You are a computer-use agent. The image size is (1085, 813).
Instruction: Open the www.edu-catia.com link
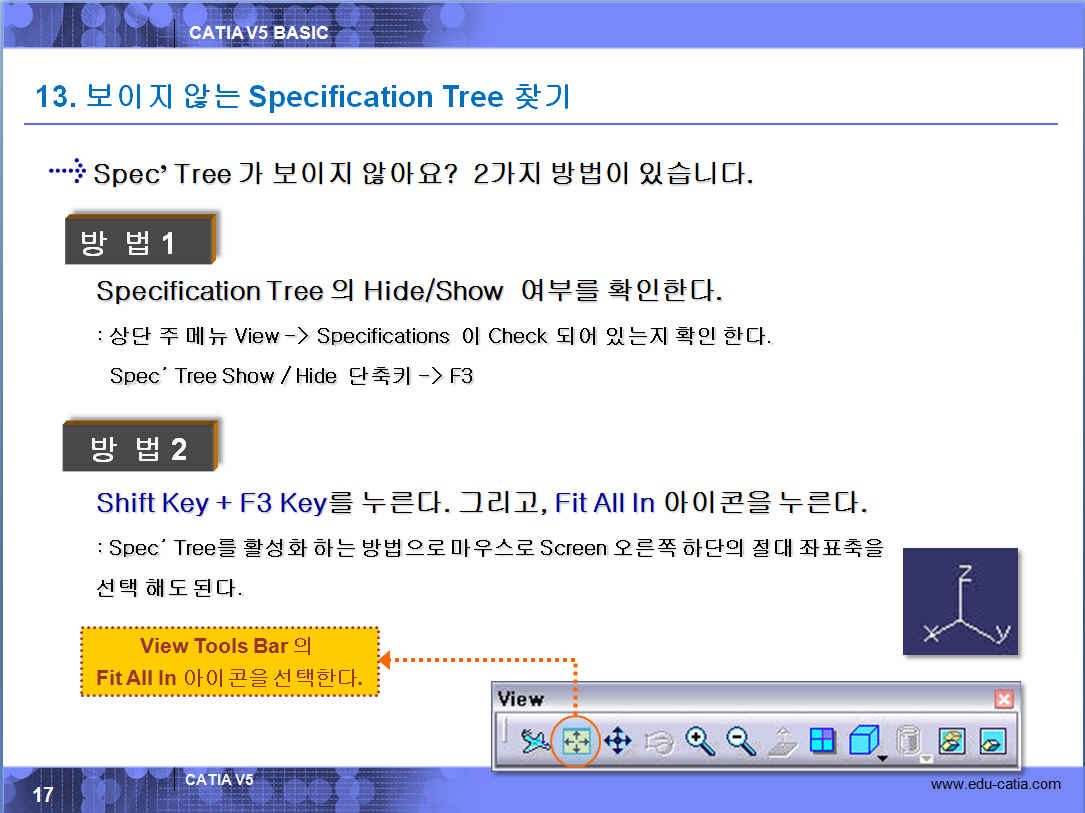pyautogui.click(x=995, y=784)
